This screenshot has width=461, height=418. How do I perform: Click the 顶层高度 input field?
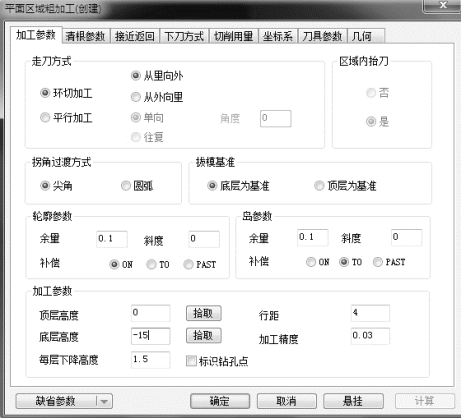pyautogui.click(x=151, y=313)
